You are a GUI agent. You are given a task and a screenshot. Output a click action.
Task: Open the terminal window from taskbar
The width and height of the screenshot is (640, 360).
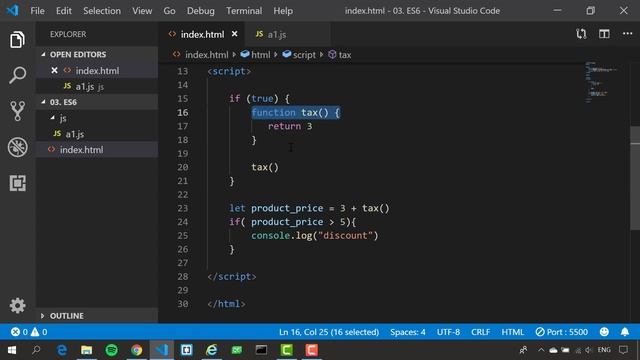click(x=261, y=350)
